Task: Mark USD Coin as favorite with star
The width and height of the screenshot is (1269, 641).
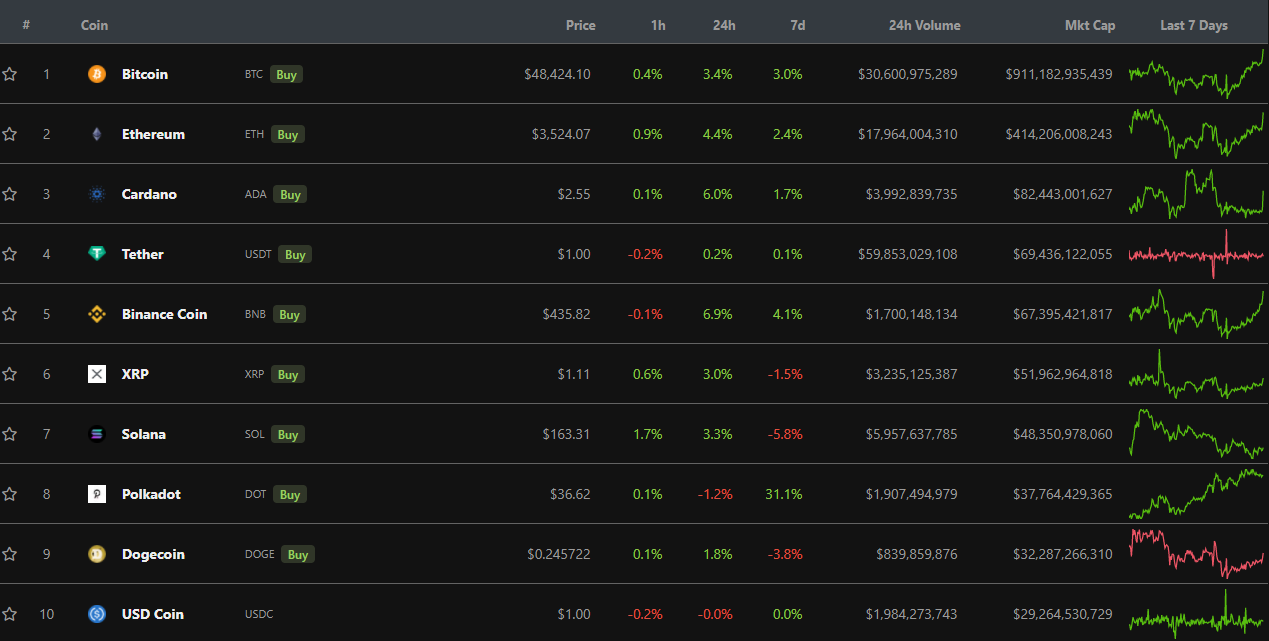Action: [x=10, y=614]
